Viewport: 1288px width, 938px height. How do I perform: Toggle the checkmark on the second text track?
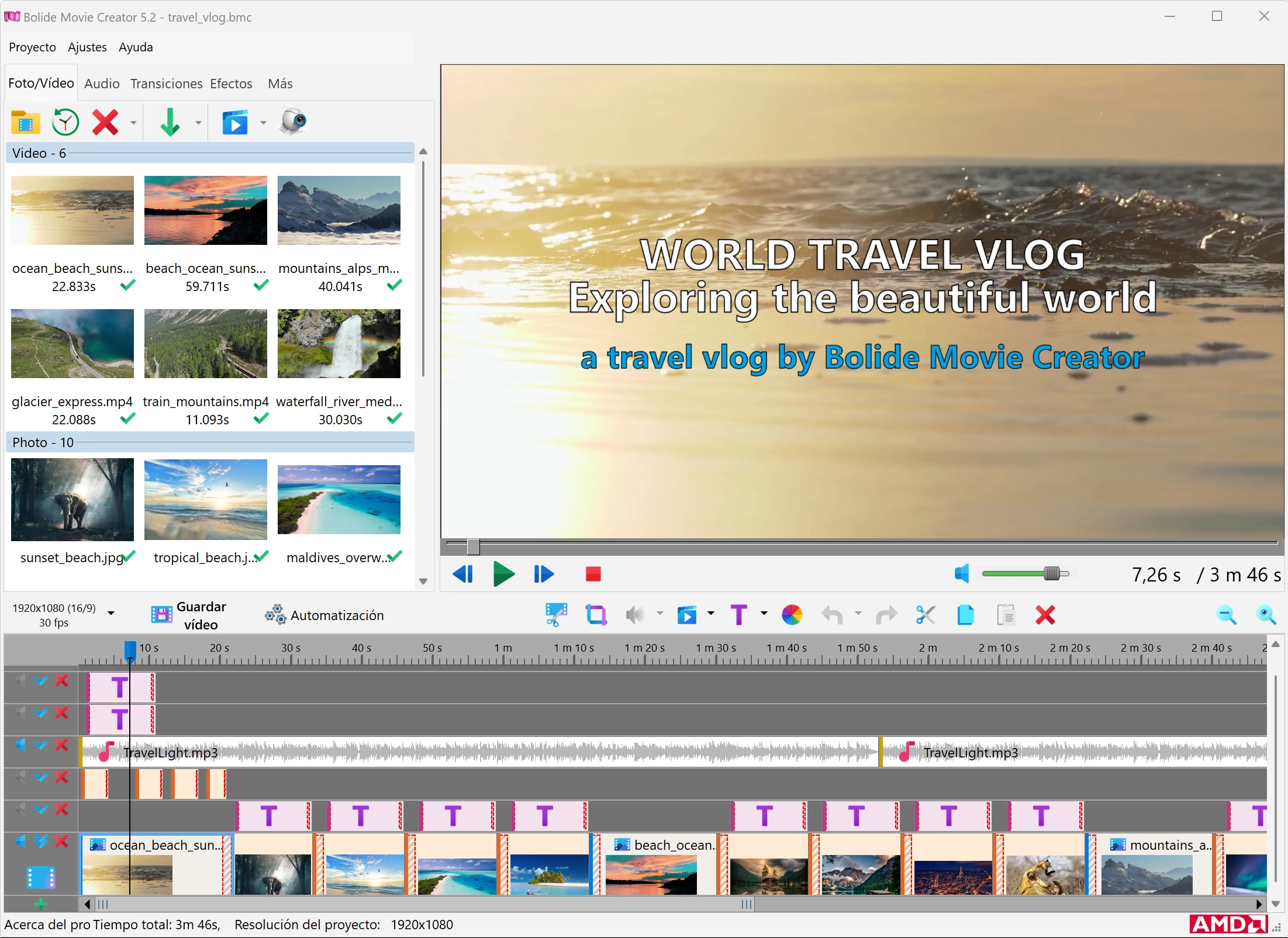(41, 713)
